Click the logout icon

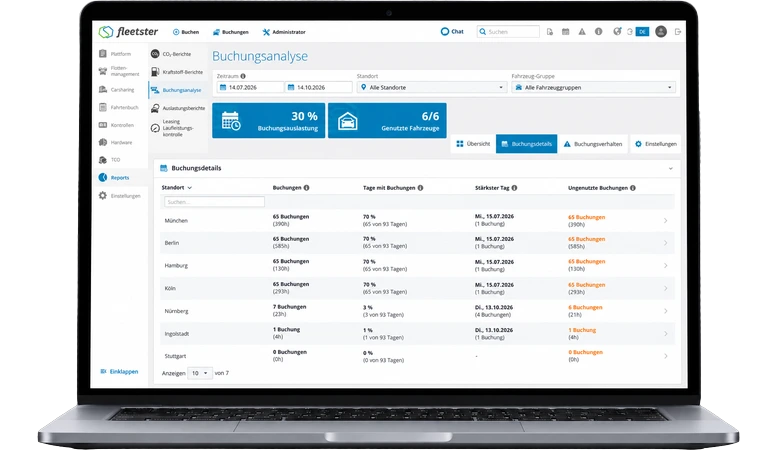678,32
